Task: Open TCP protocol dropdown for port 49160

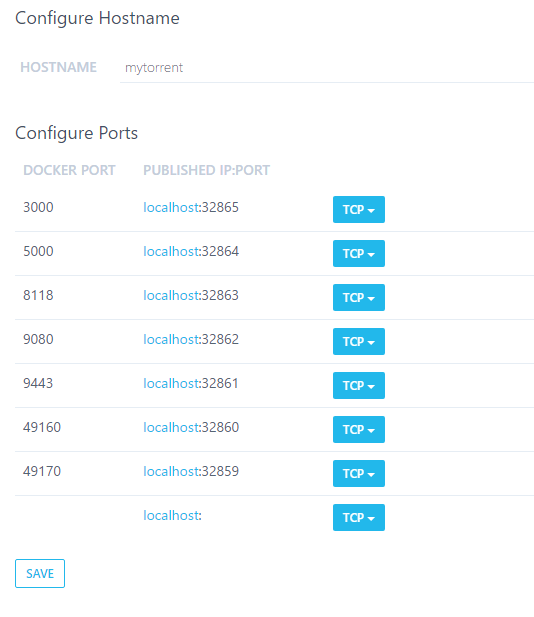Action: tap(358, 430)
